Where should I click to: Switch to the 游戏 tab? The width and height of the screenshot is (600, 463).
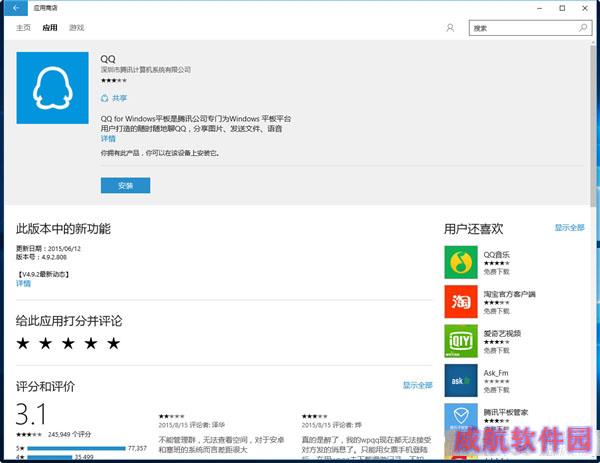coord(77,28)
